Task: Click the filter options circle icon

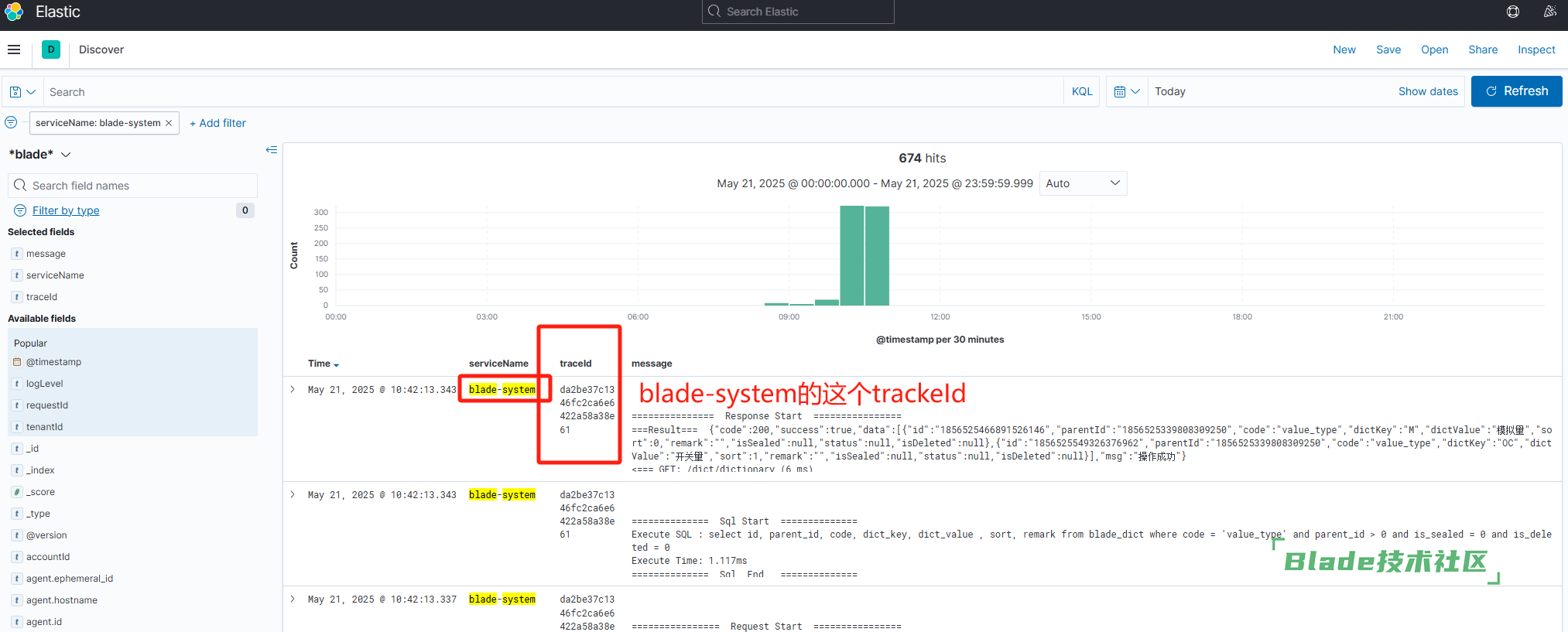Action: point(11,122)
